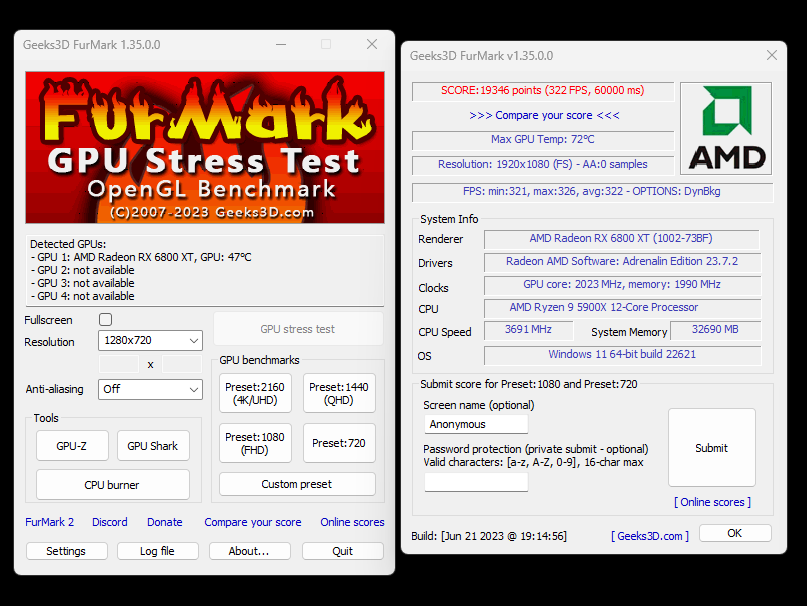Screen dimensions: 807x606
Task: Run Preset:1080 (FHD) benchmark
Action: (255, 443)
